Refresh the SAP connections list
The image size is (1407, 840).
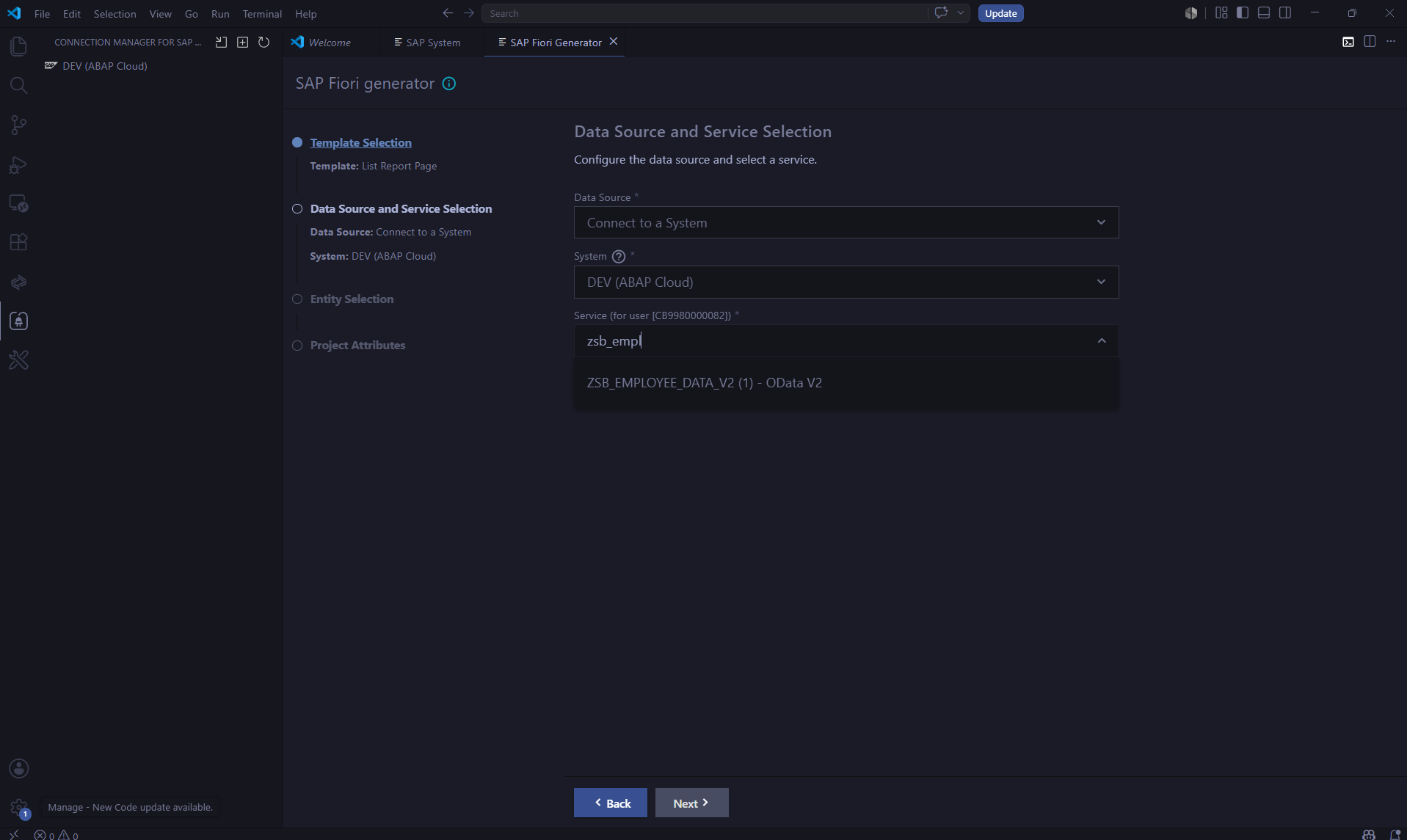tap(263, 43)
